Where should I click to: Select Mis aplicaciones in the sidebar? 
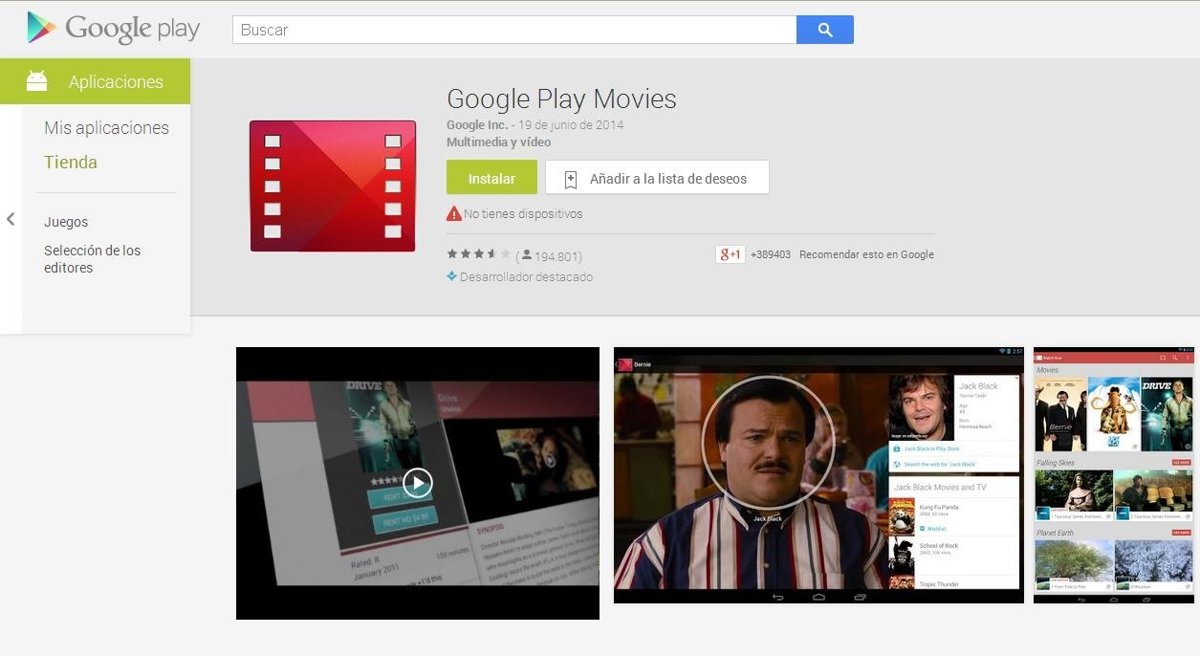coord(106,128)
